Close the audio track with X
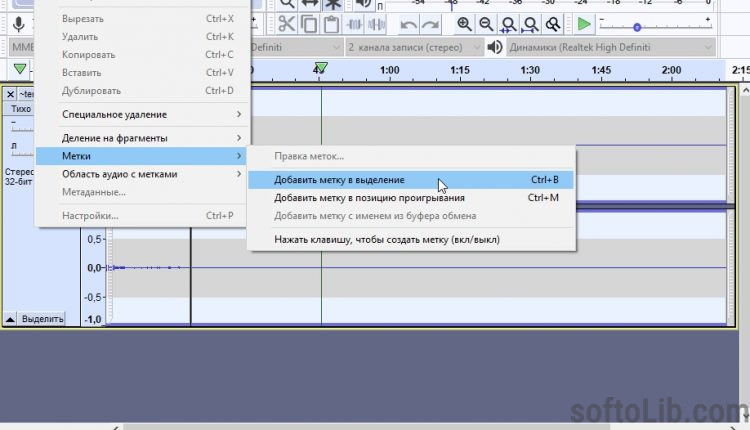This screenshot has width=750, height=430. point(10,94)
